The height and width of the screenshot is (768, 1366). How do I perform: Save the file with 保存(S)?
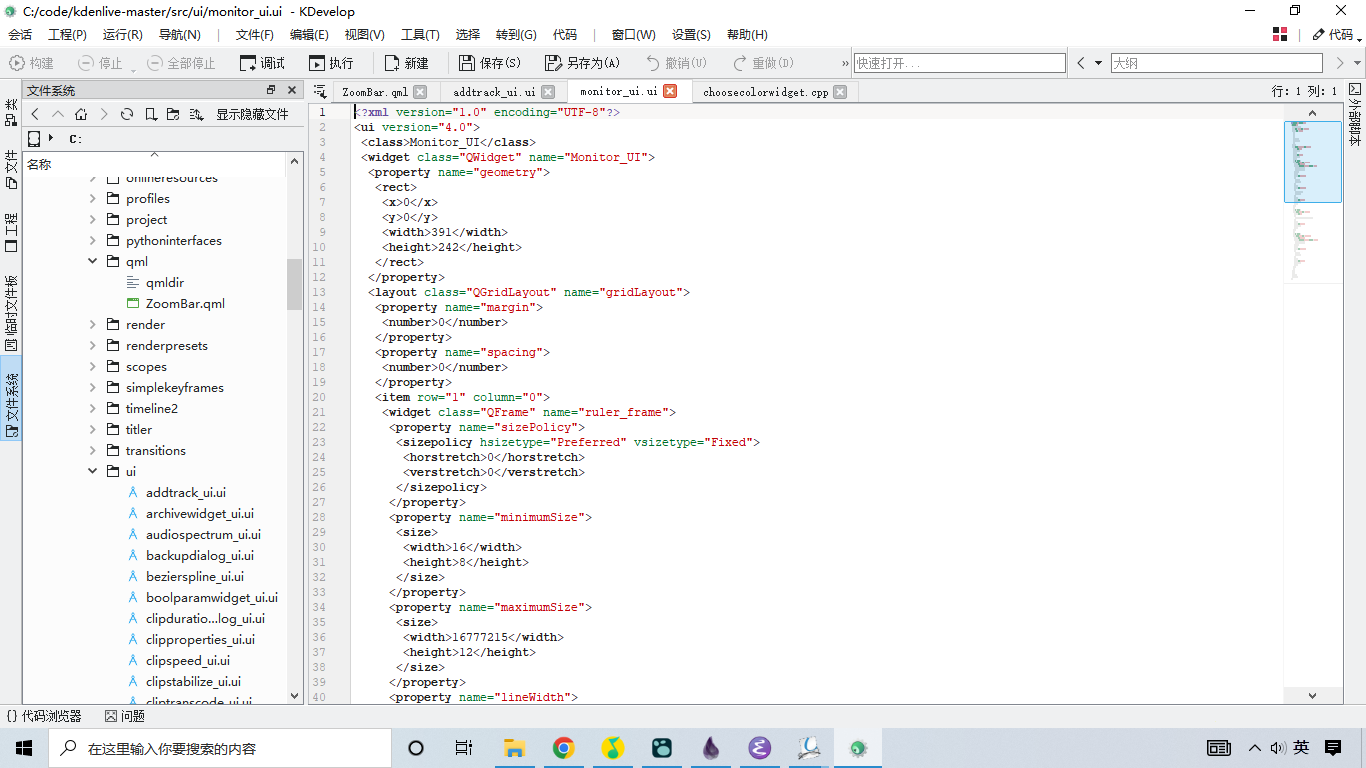490,63
